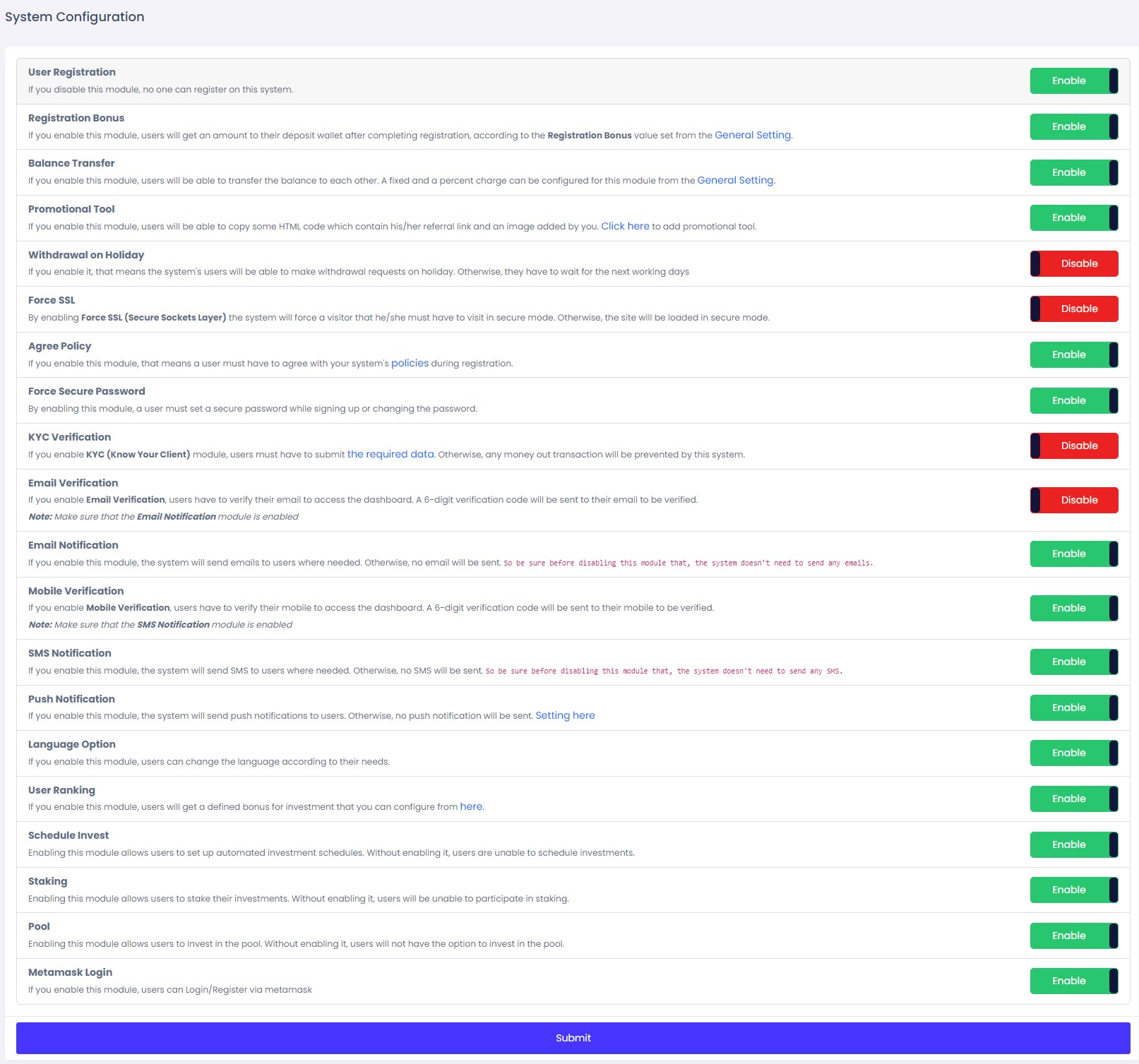Toggle the Email Notification switch
The image size is (1139, 1064).
click(1073, 554)
